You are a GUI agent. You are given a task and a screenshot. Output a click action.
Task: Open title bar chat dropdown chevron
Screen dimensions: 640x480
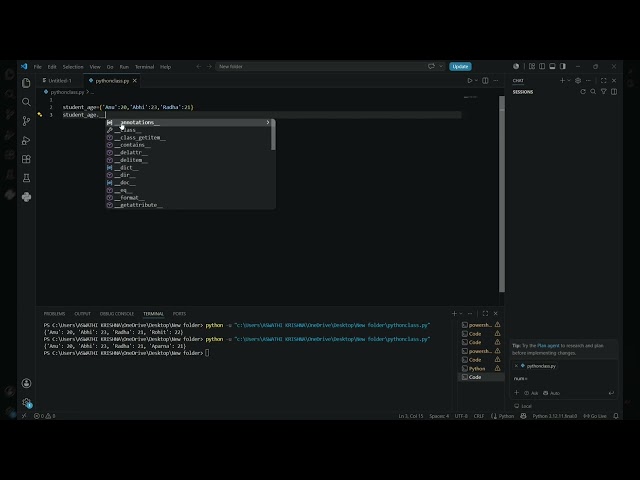pyautogui.click(x=441, y=66)
